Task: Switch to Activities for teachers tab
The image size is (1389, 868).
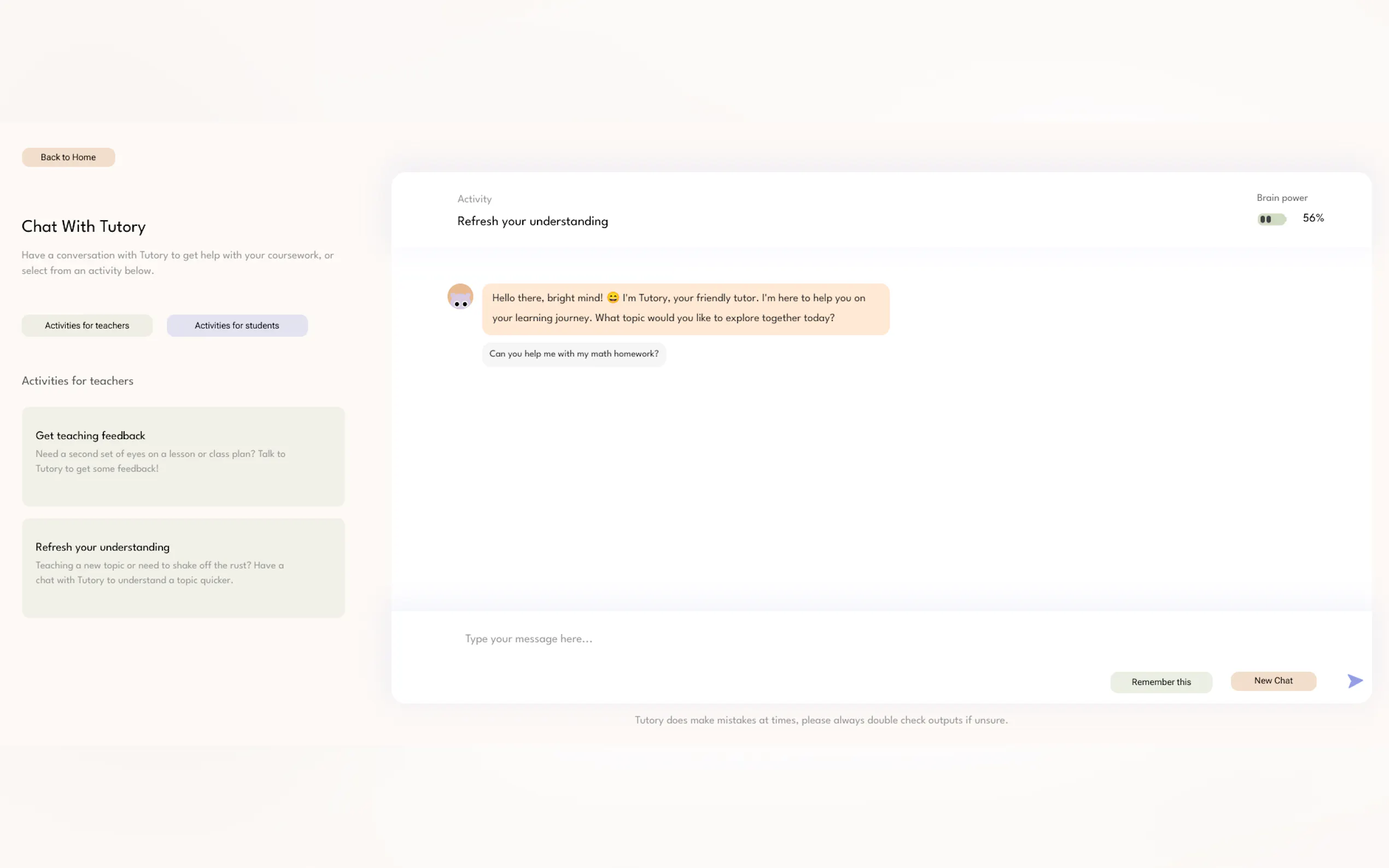Action: click(x=87, y=326)
